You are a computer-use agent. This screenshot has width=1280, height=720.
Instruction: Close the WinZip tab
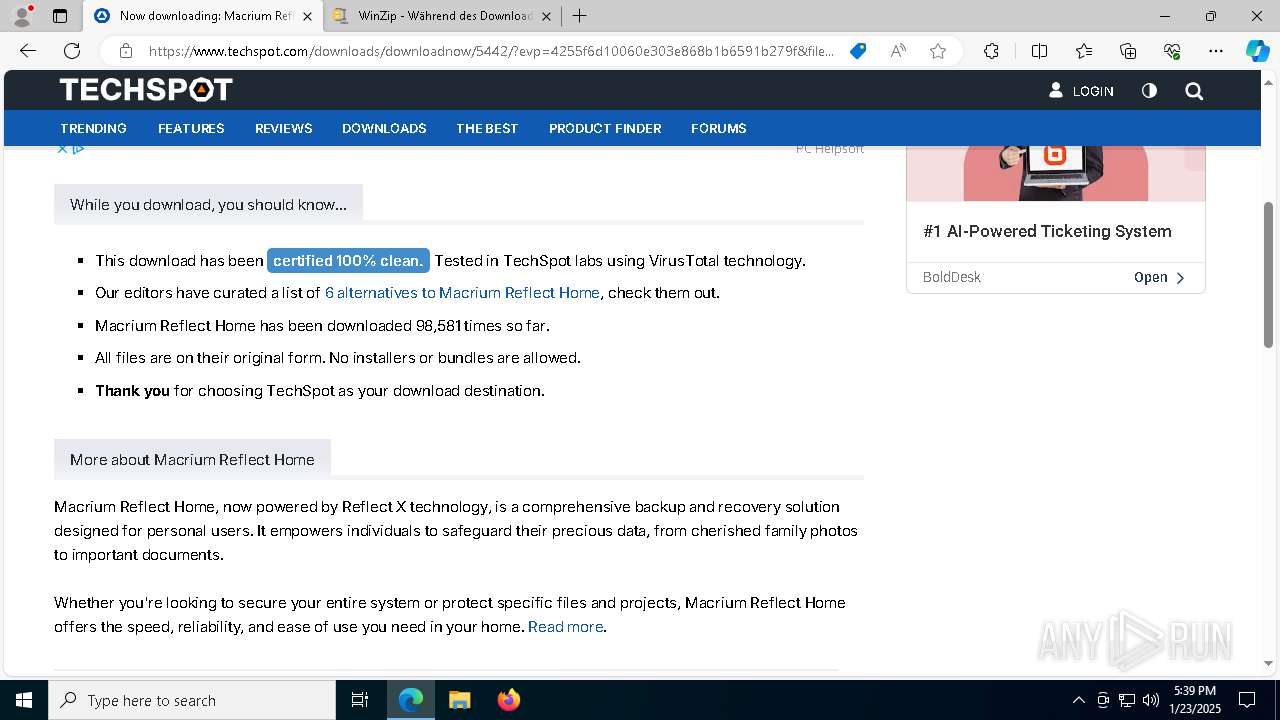[x=547, y=16]
